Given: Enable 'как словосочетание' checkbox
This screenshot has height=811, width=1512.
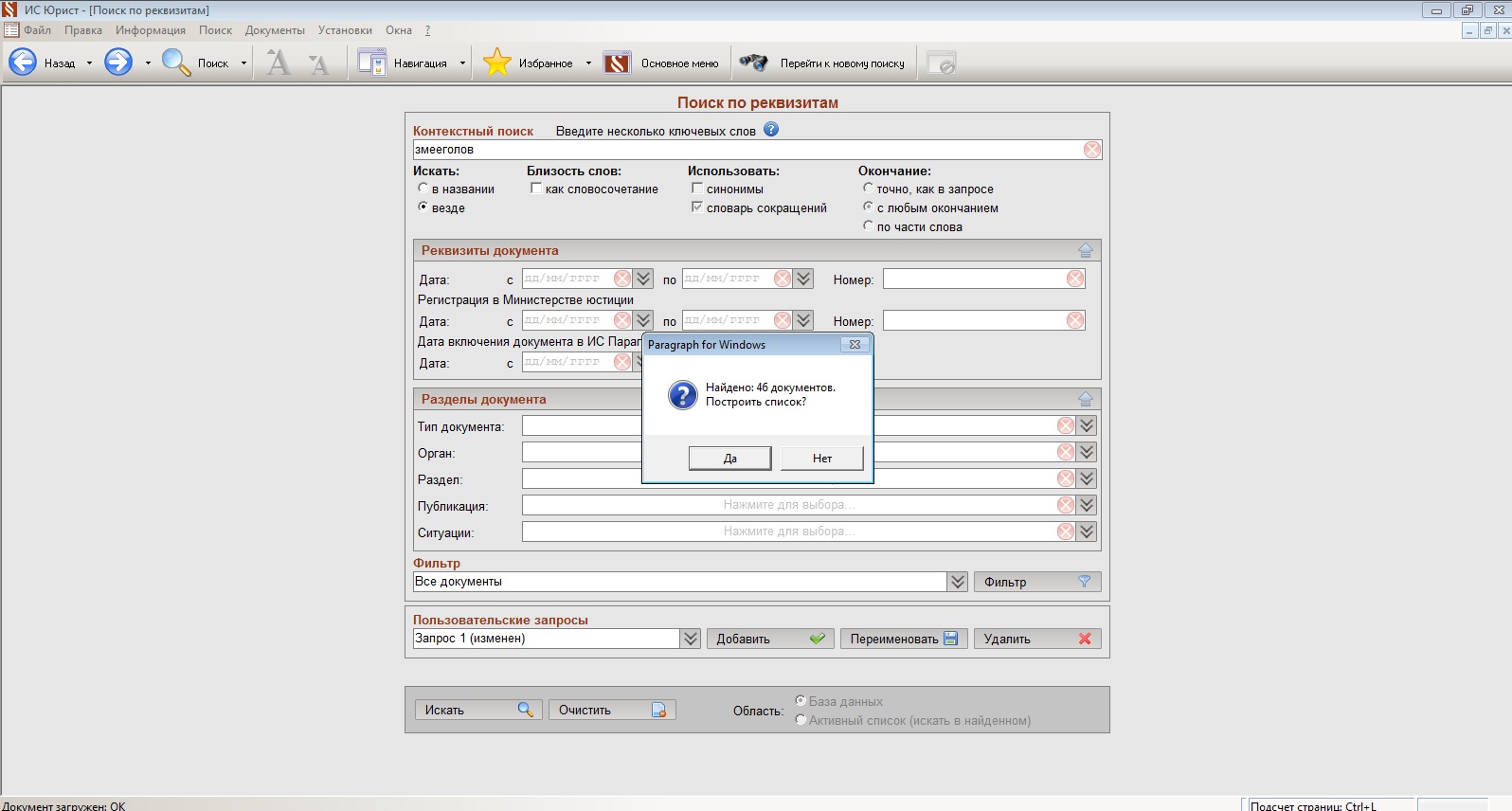Looking at the screenshot, I should pyautogui.click(x=536, y=189).
